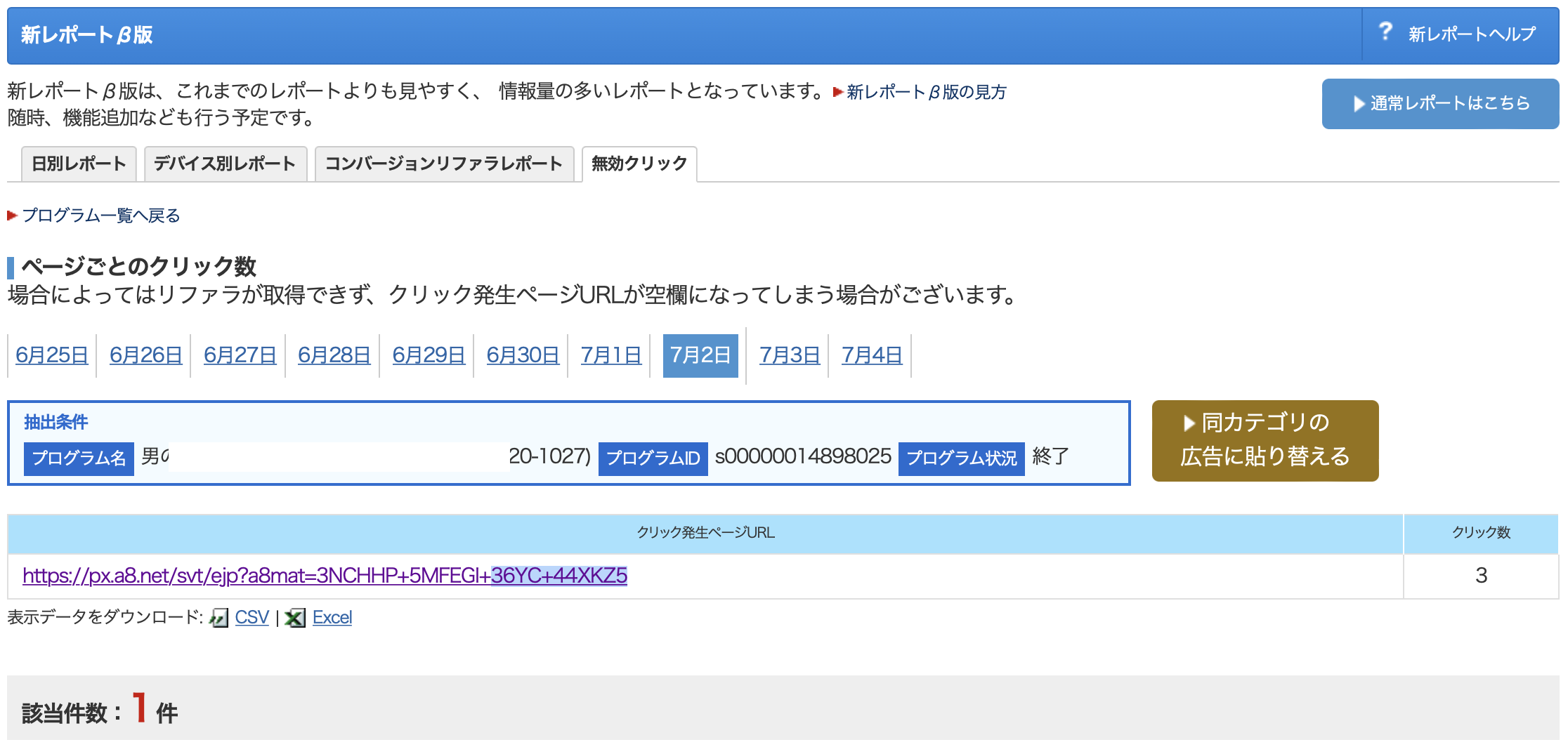Select date 6月26日

pyautogui.click(x=145, y=355)
